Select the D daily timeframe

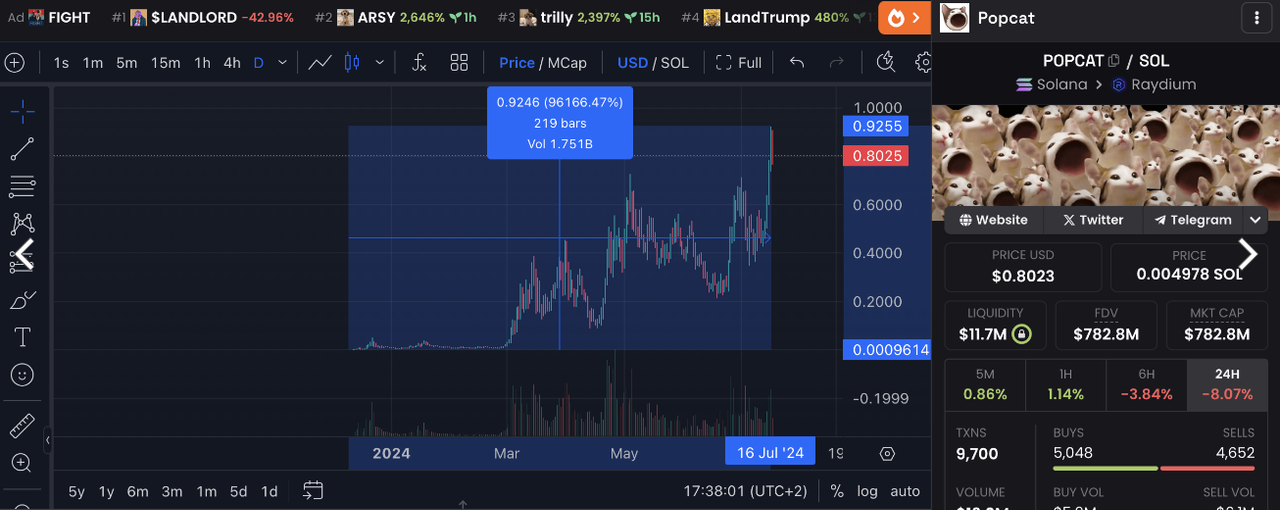click(259, 63)
